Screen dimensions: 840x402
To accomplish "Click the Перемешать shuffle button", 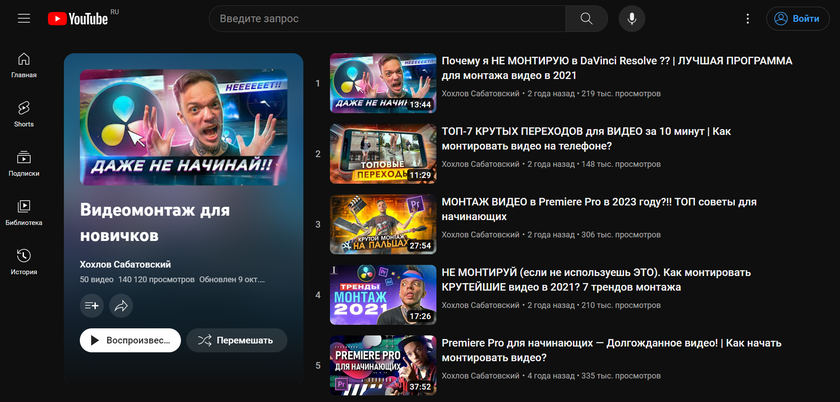I will pyautogui.click(x=237, y=340).
